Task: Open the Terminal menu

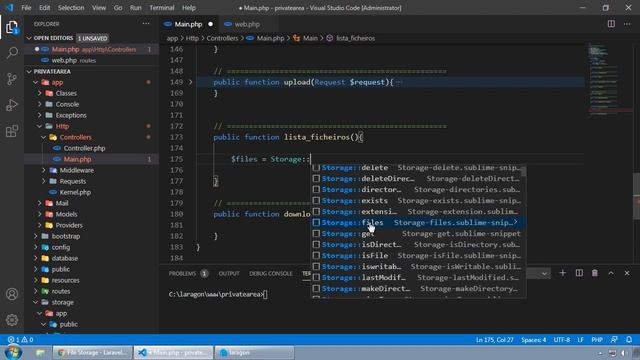Action: click(x=162, y=8)
